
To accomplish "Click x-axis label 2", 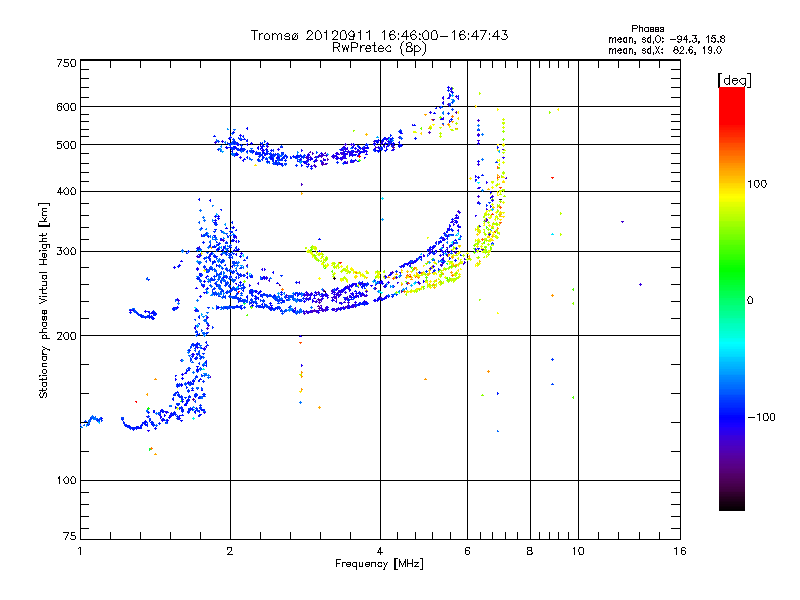I will click(230, 551).
